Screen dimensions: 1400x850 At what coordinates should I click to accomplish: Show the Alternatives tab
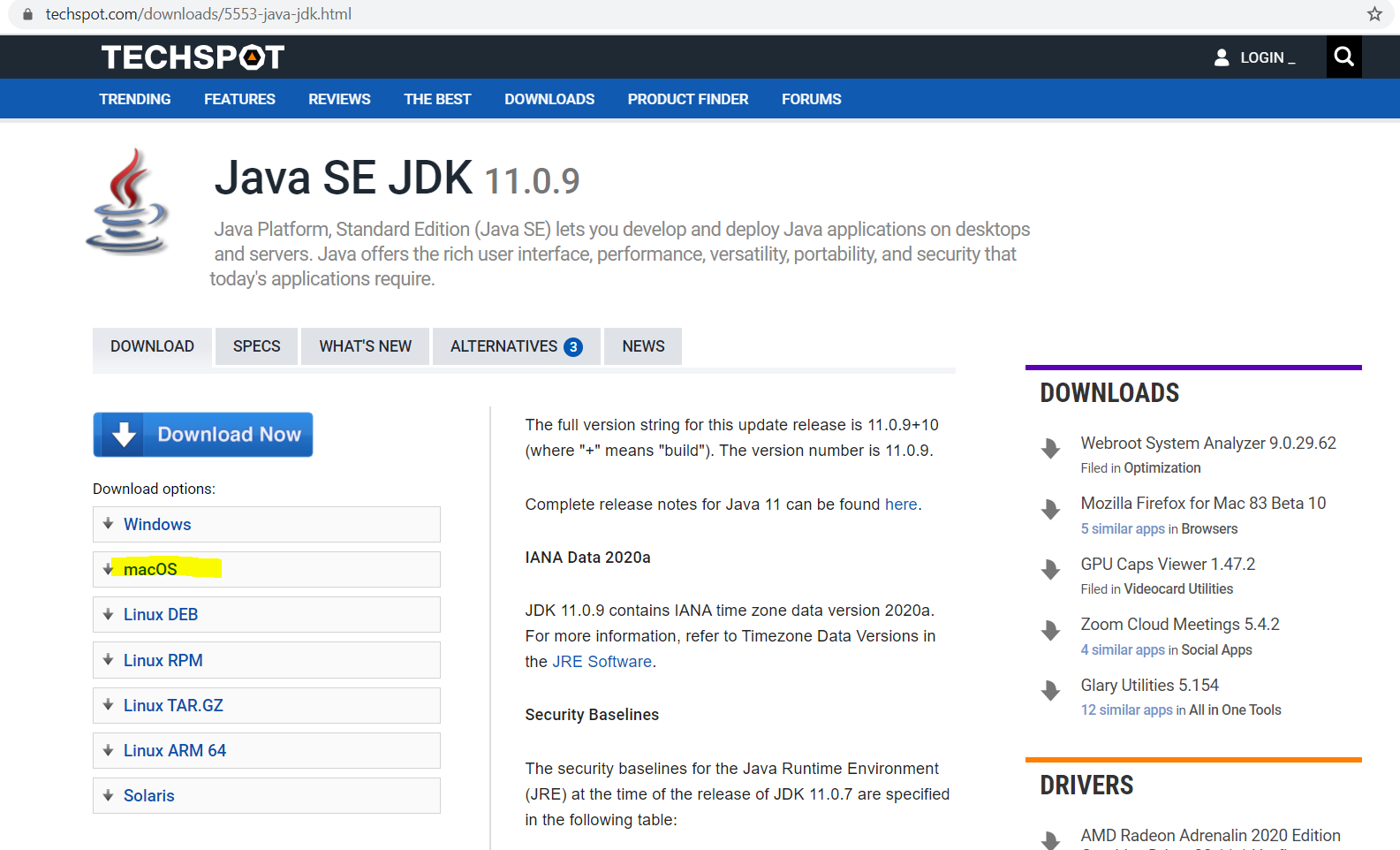pos(516,346)
